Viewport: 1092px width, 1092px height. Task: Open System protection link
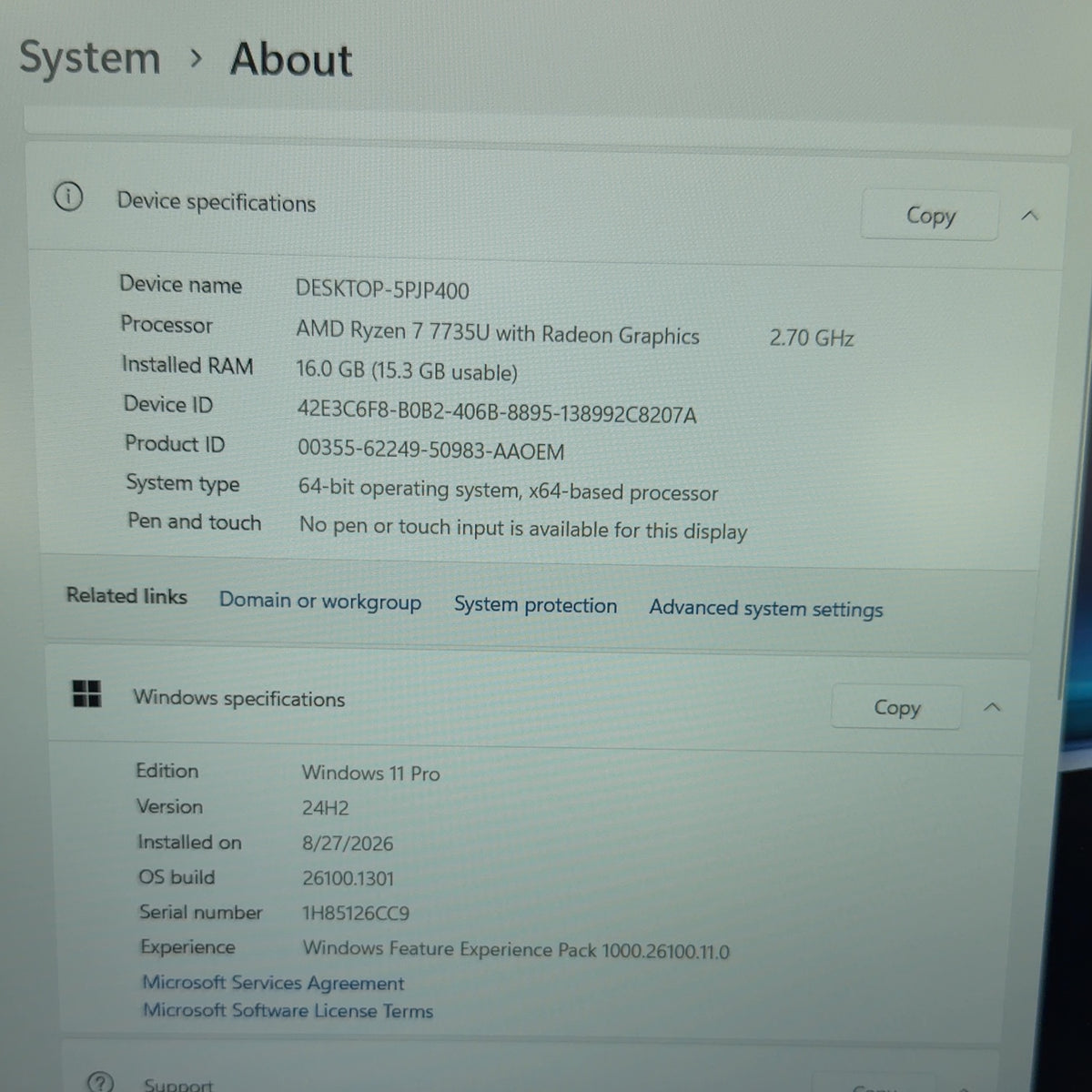pos(535,605)
